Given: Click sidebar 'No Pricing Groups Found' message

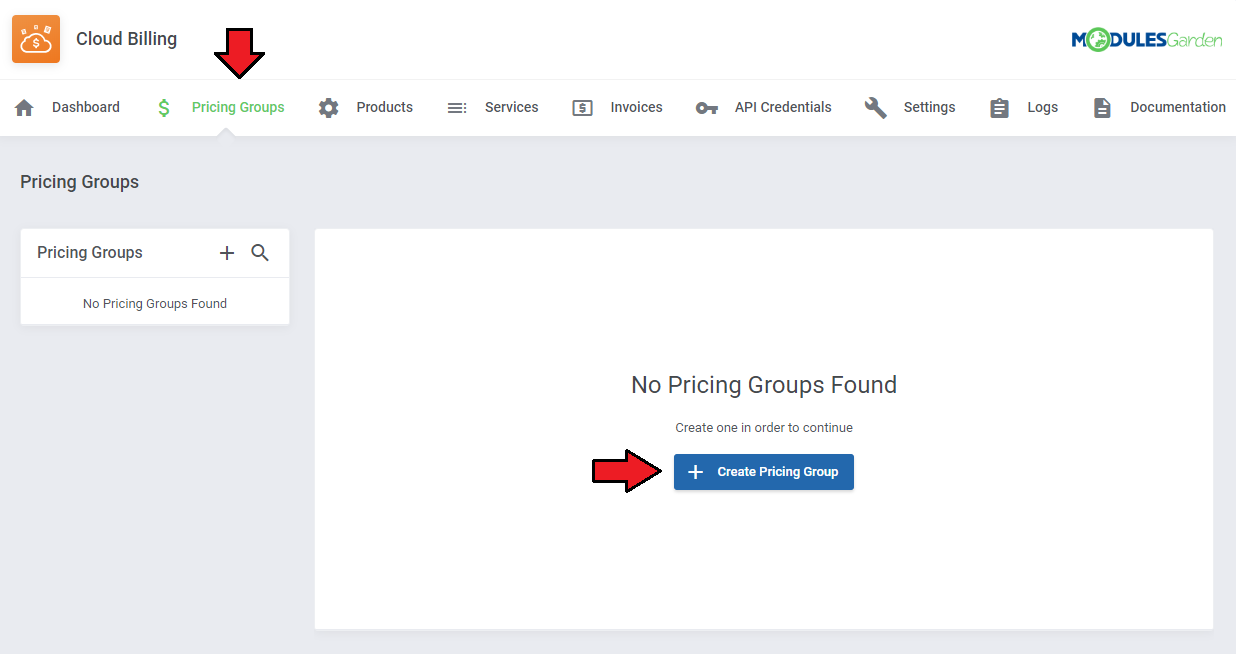Looking at the screenshot, I should click(155, 304).
